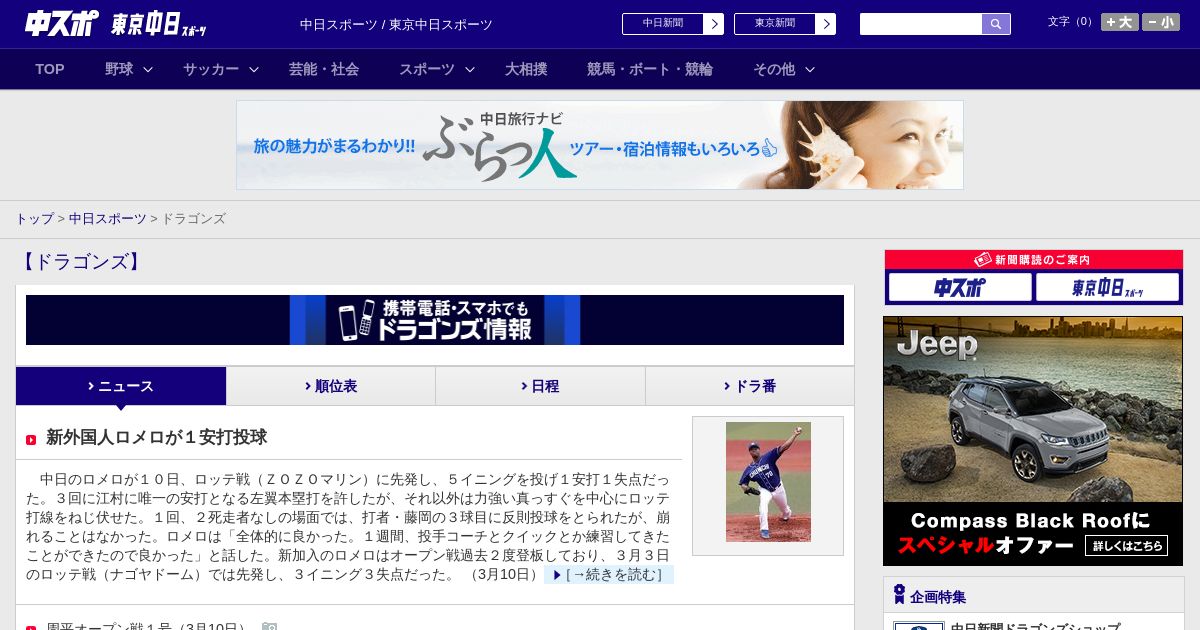
Task: Switch to the 順位表 tab
Action: 331,386
